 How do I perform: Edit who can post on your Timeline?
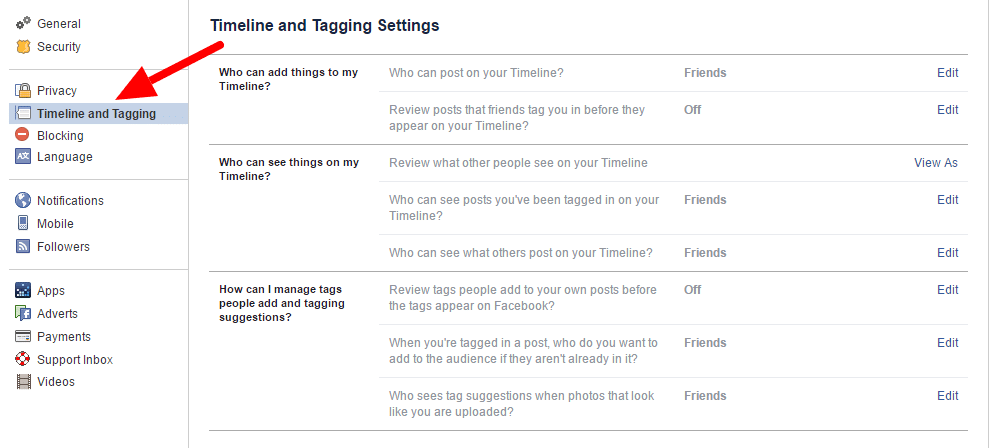(947, 73)
